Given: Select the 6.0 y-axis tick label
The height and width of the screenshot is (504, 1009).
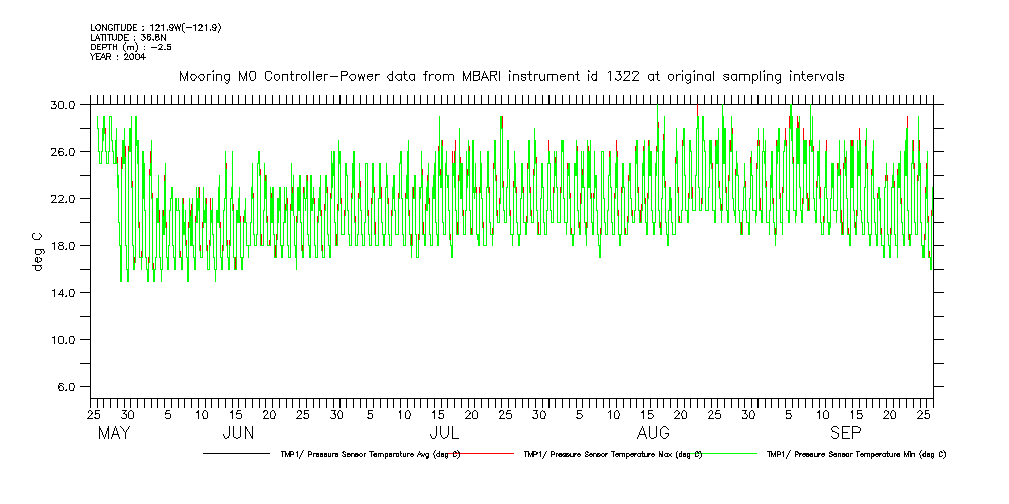Looking at the screenshot, I should tap(66, 387).
